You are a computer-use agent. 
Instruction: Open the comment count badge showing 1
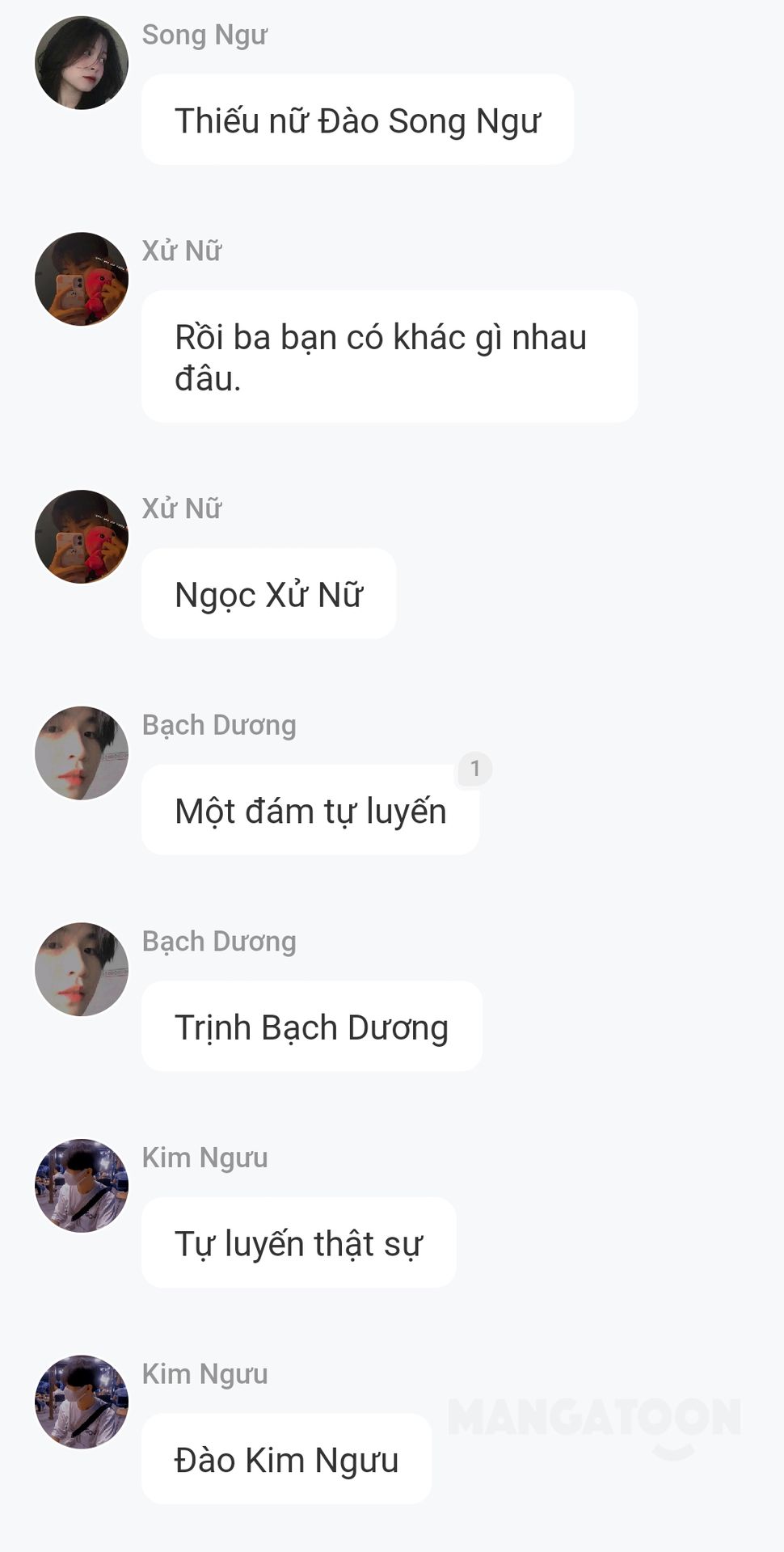[475, 769]
